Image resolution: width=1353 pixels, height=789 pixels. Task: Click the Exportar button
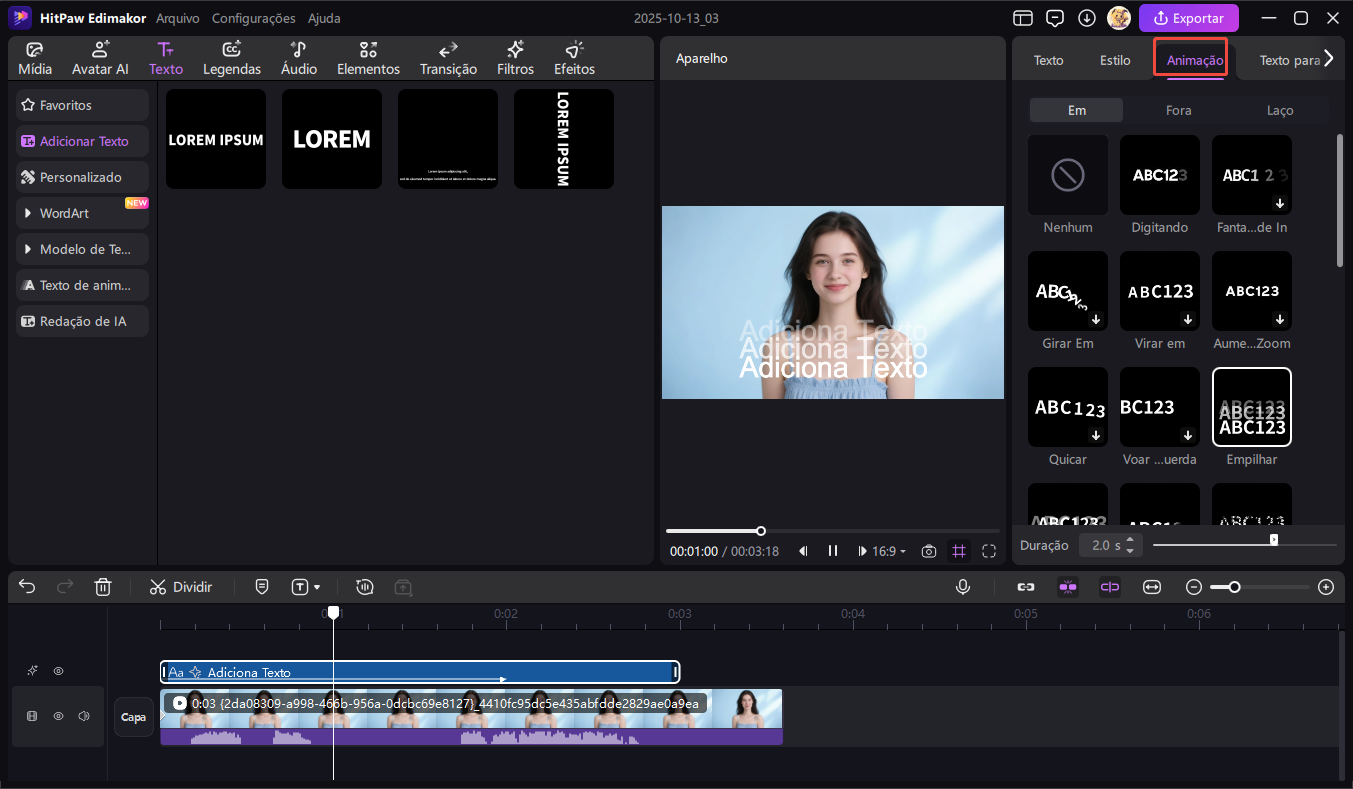(x=1189, y=18)
